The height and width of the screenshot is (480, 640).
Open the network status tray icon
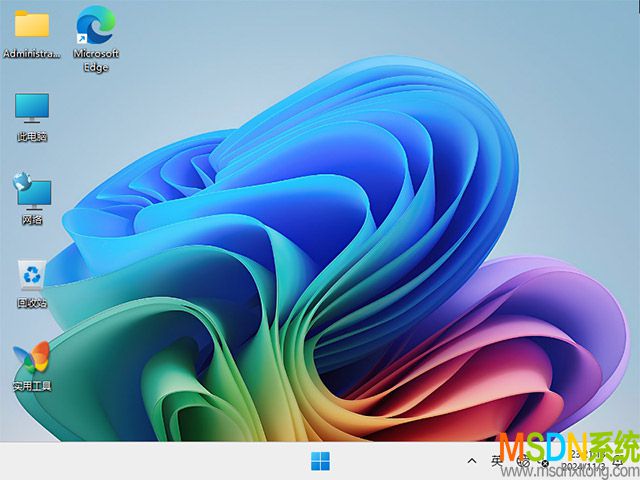(x=524, y=461)
